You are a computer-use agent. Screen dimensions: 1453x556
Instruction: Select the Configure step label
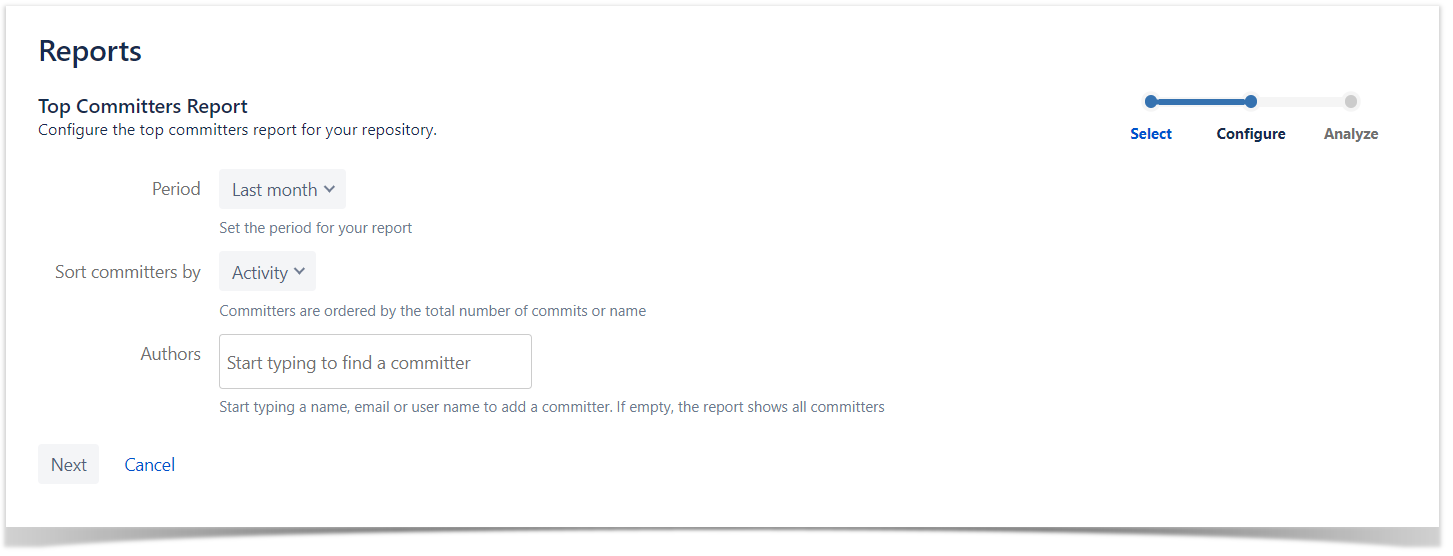1251,134
